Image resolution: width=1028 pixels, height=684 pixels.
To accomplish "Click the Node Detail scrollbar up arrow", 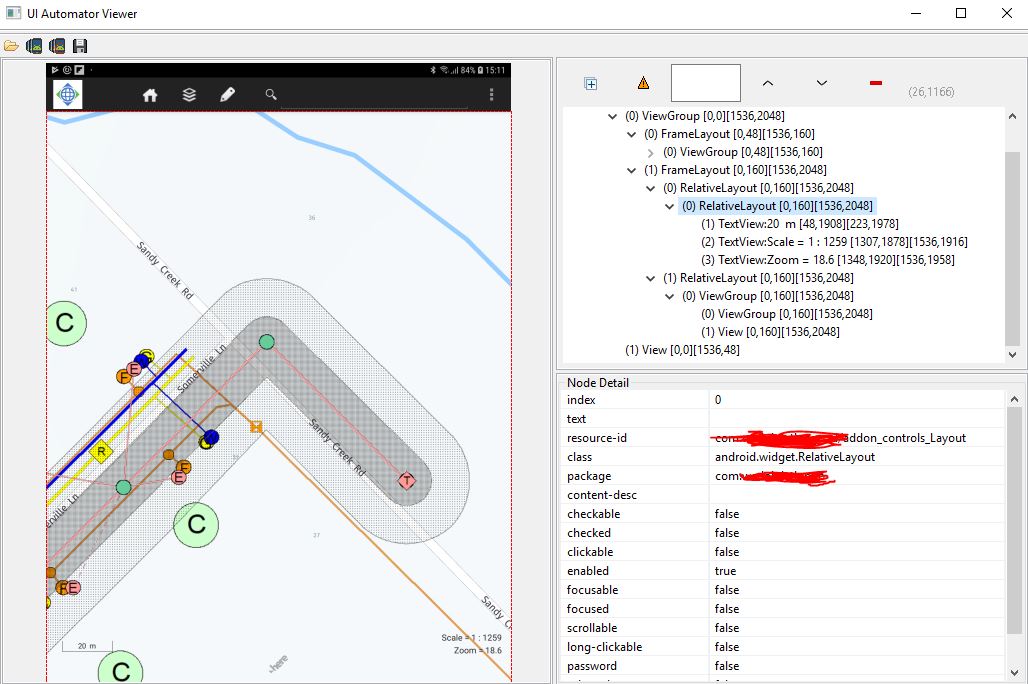I will [x=1014, y=399].
